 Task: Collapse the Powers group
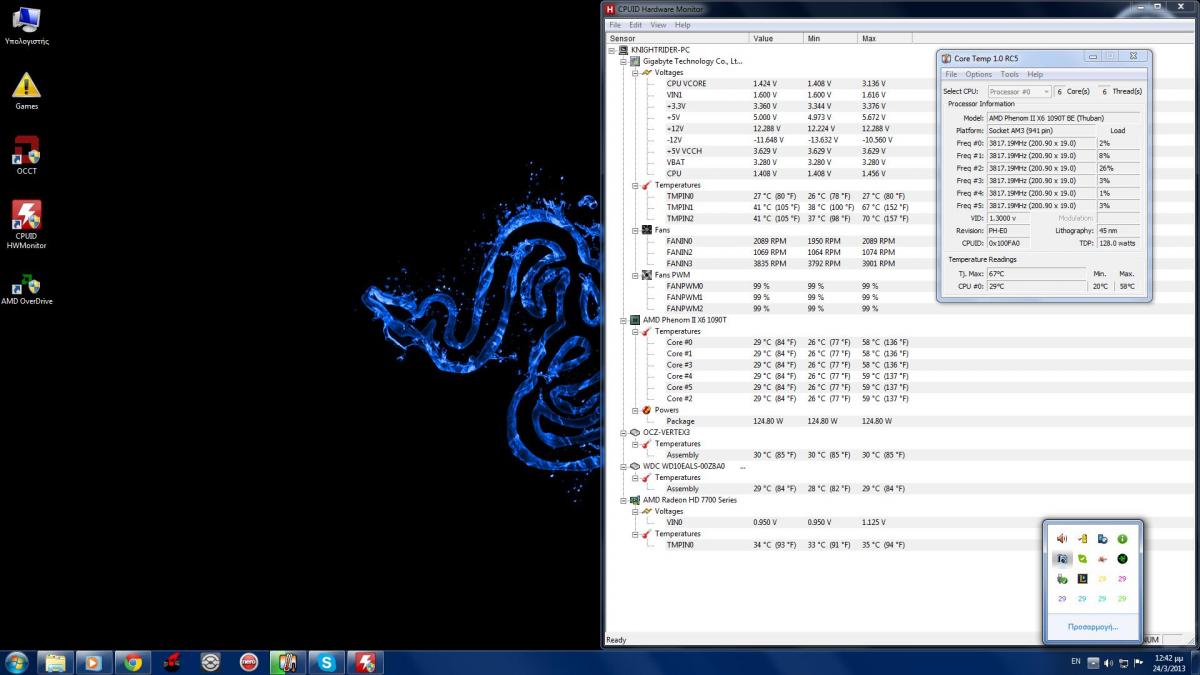click(x=635, y=410)
